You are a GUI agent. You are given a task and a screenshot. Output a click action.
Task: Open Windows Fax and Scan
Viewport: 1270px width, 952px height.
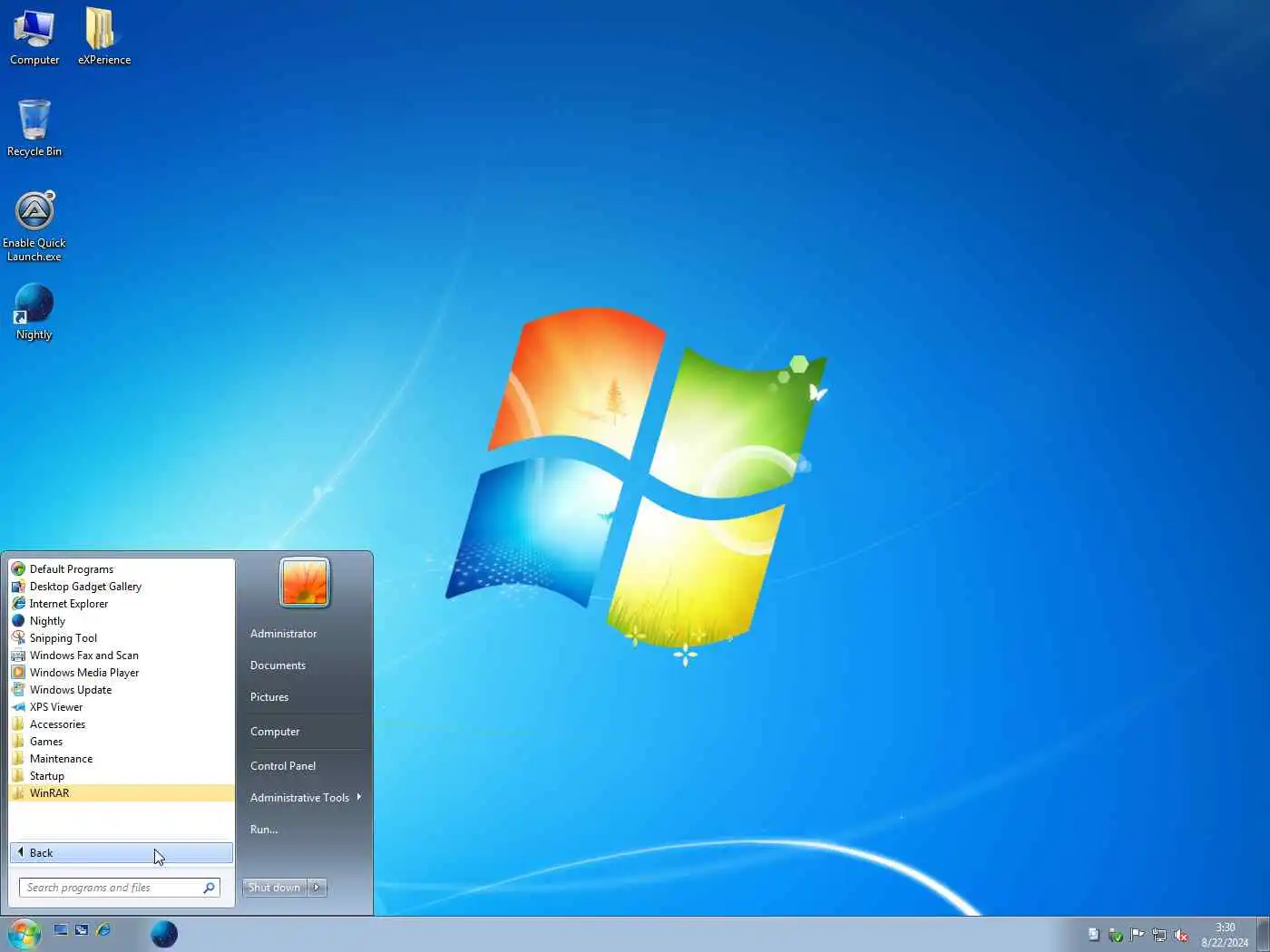[x=122, y=656]
